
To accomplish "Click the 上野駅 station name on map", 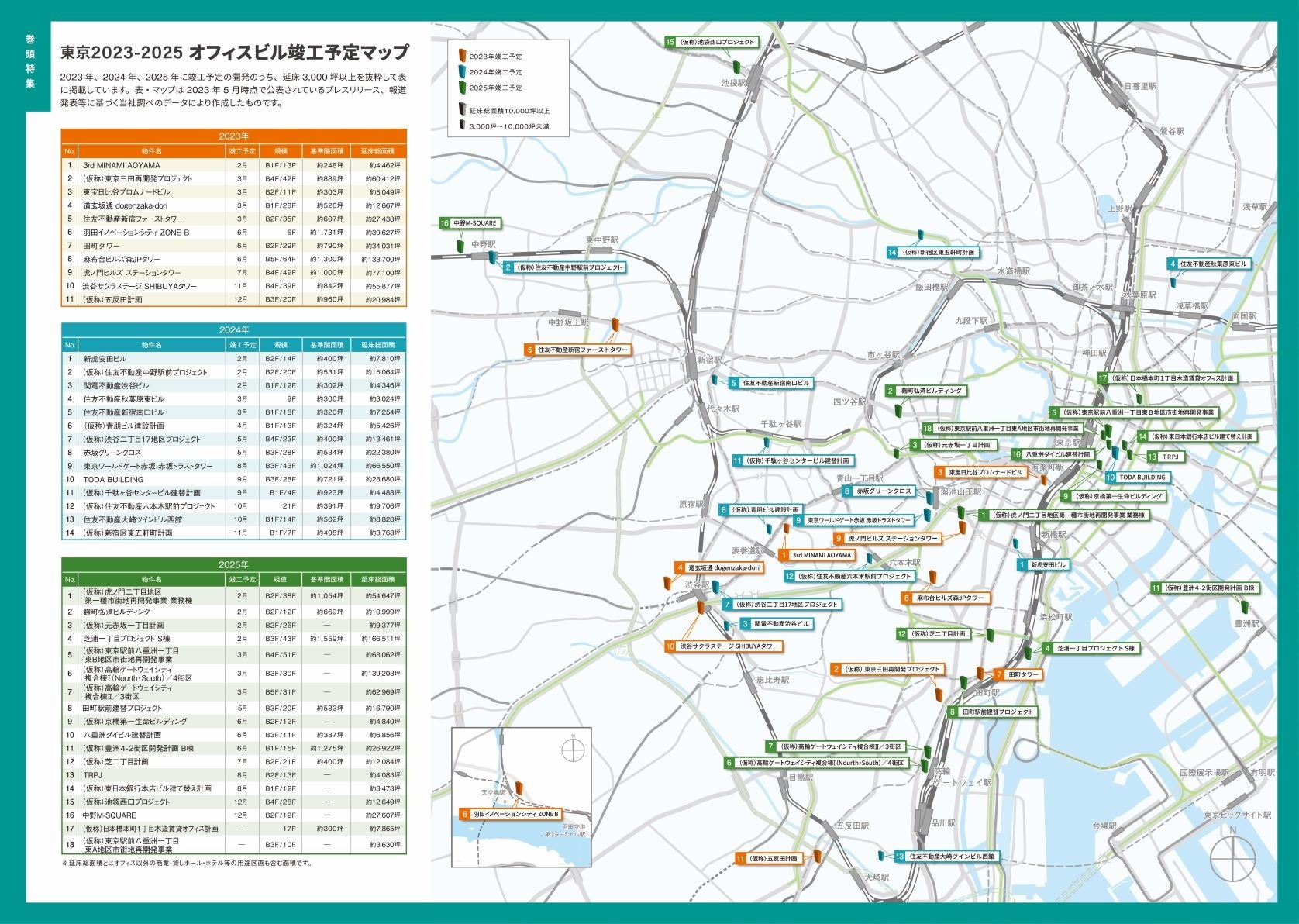I will click(x=1120, y=209).
